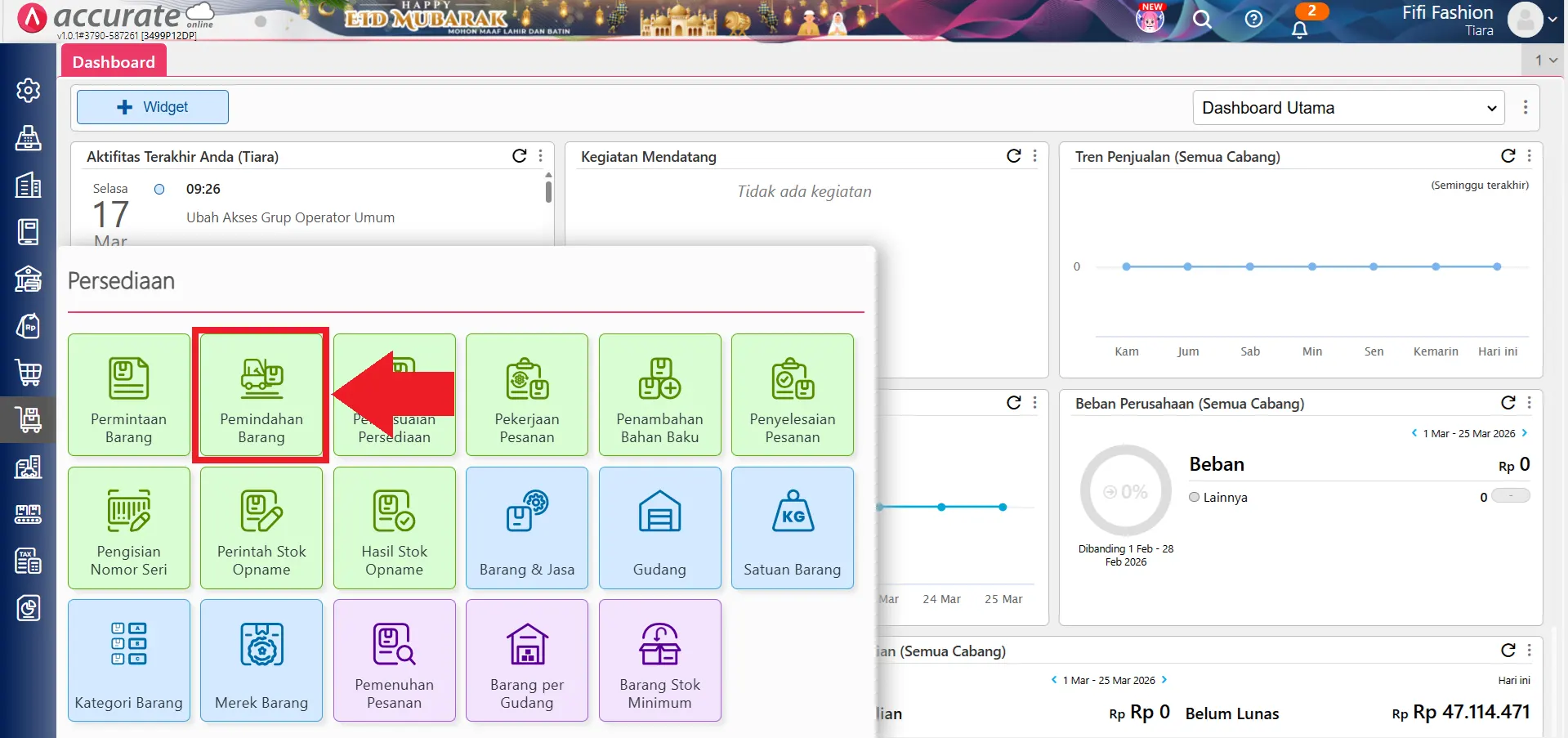Open Hasil Stok Opname tile

tap(394, 527)
